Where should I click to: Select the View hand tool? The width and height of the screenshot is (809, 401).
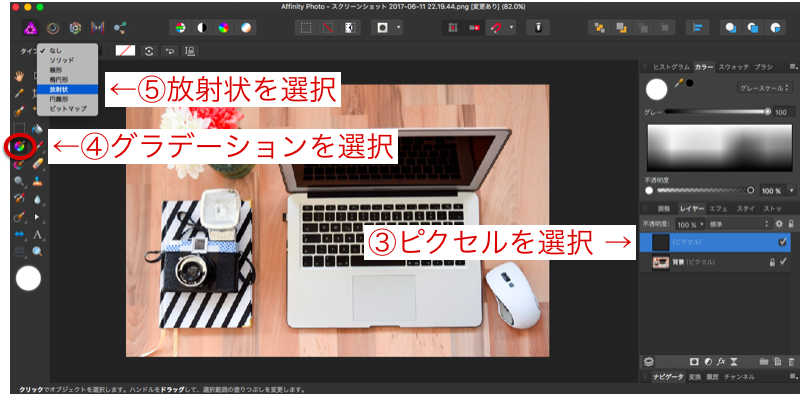(x=19, y=75)
